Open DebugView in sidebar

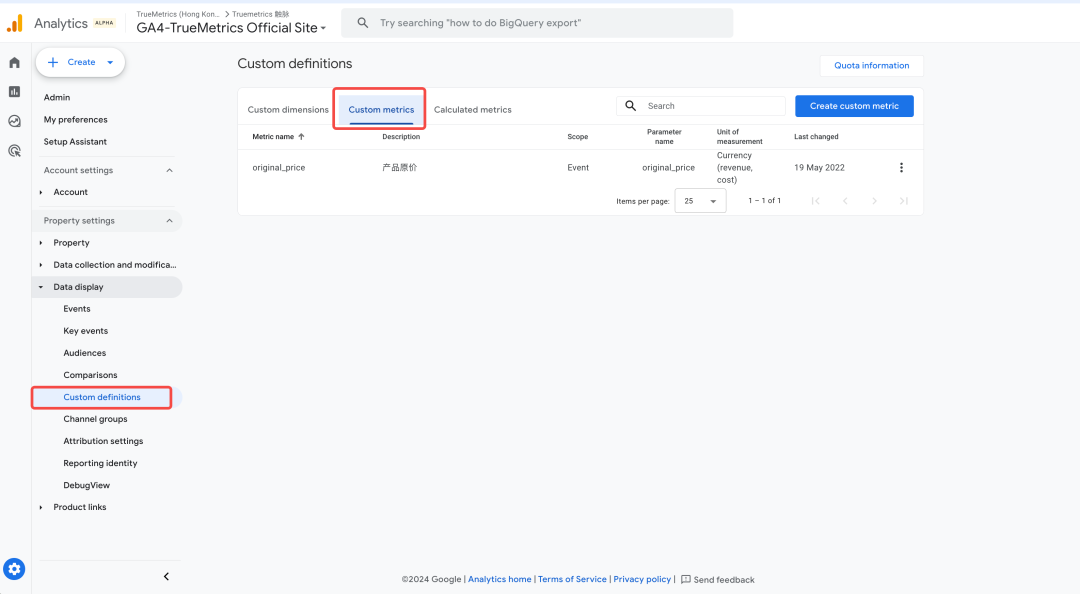click(86, 485)
